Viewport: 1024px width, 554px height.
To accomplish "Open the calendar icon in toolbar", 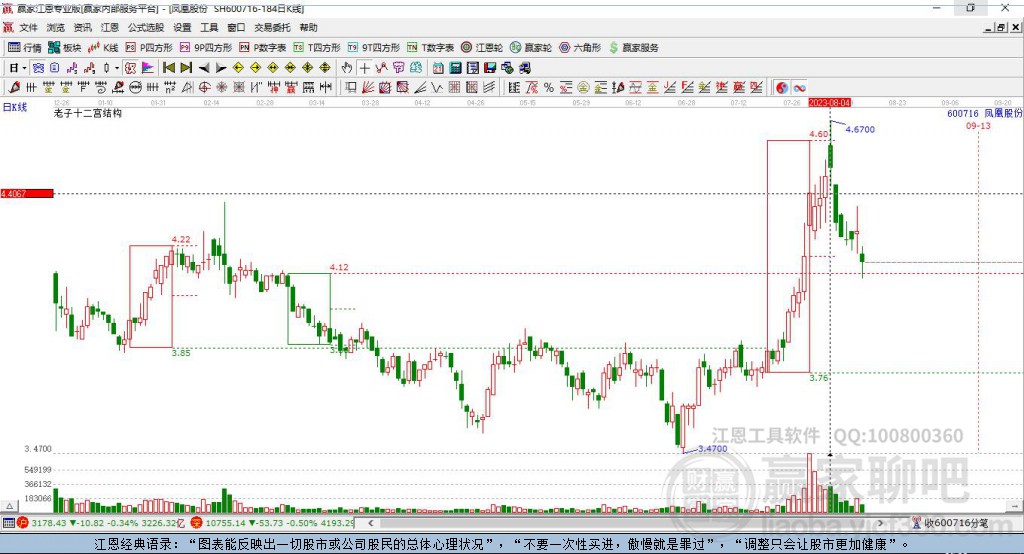I will point(438,68).
